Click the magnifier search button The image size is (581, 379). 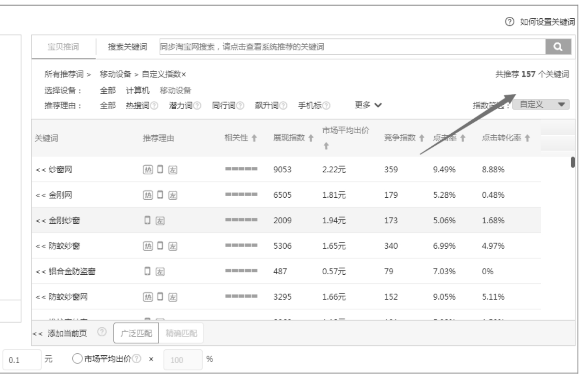click(558, 47)
